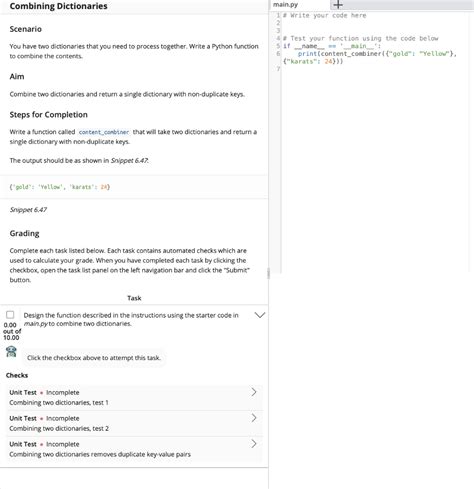Expand the duplicate key-value pairs unit test

[x=134, y=449]
